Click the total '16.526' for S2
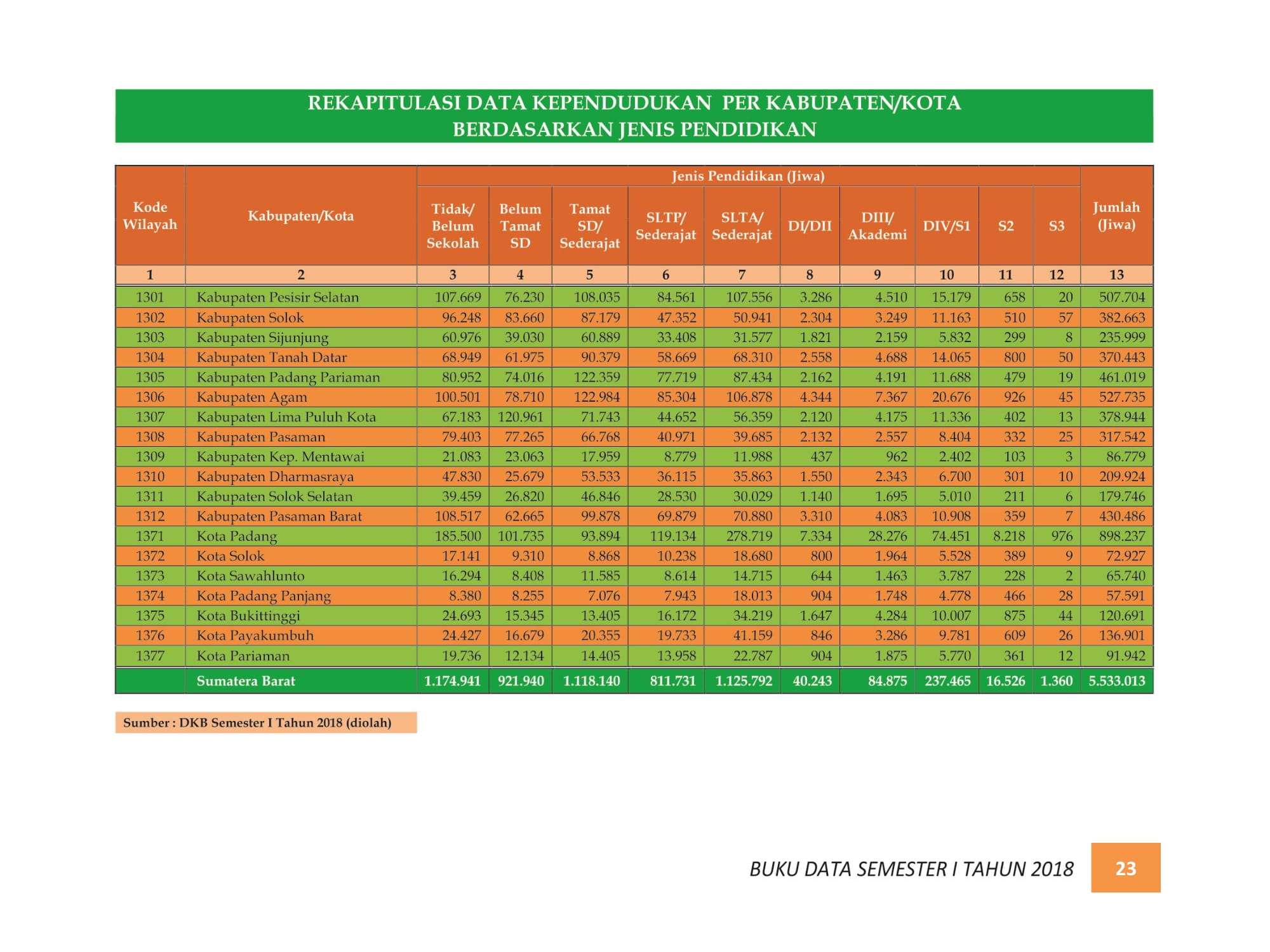This screenshot has height=952, width=1270. coord(1006,681)
